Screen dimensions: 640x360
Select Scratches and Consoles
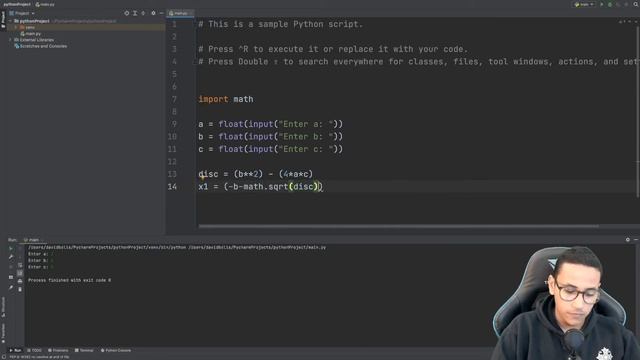(x=41, y=46)
